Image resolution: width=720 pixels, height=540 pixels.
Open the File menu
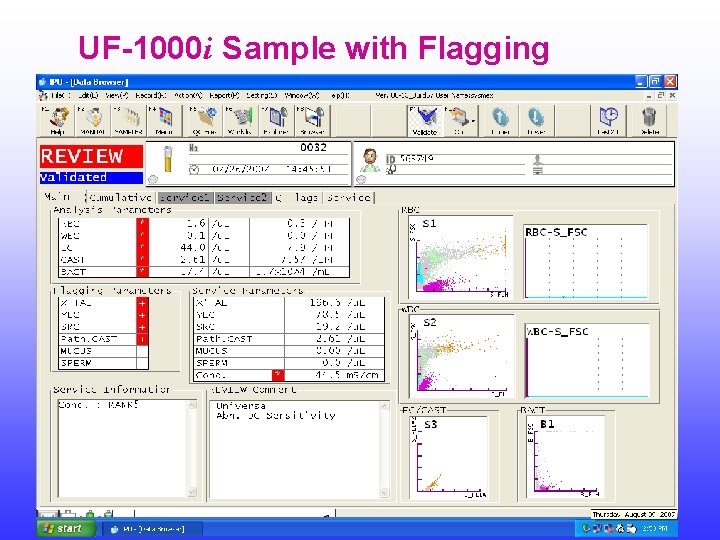[x=60, y=96]
